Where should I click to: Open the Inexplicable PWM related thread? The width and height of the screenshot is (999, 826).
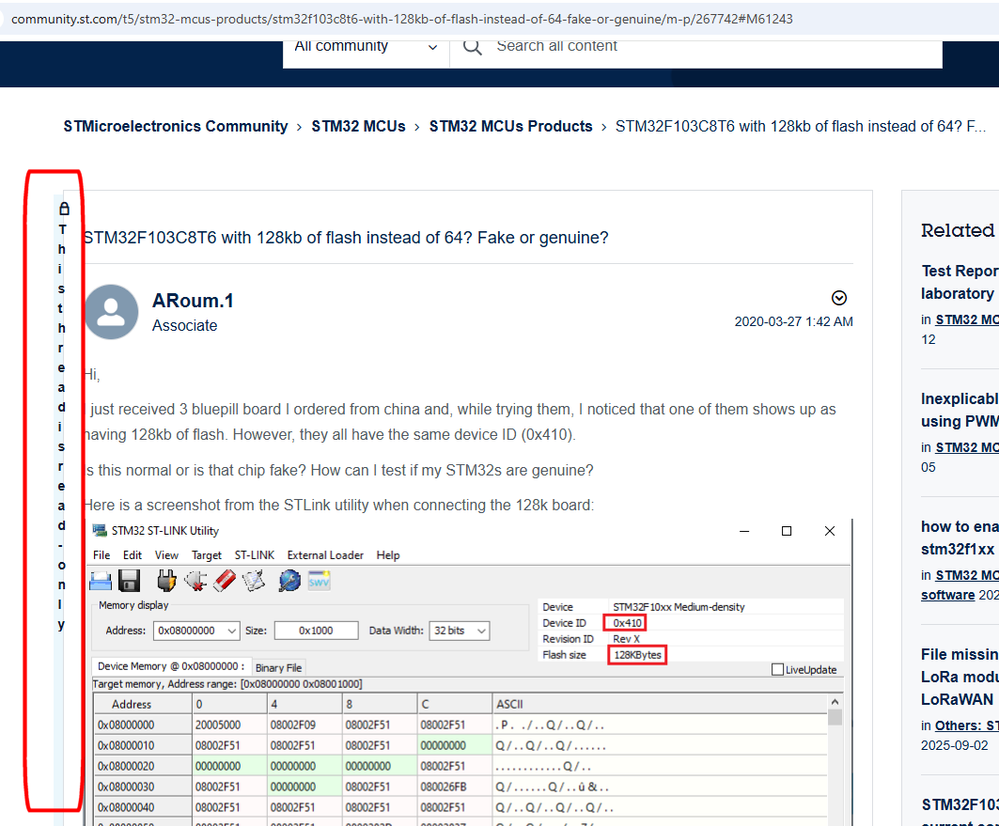(x=959, y=410)
